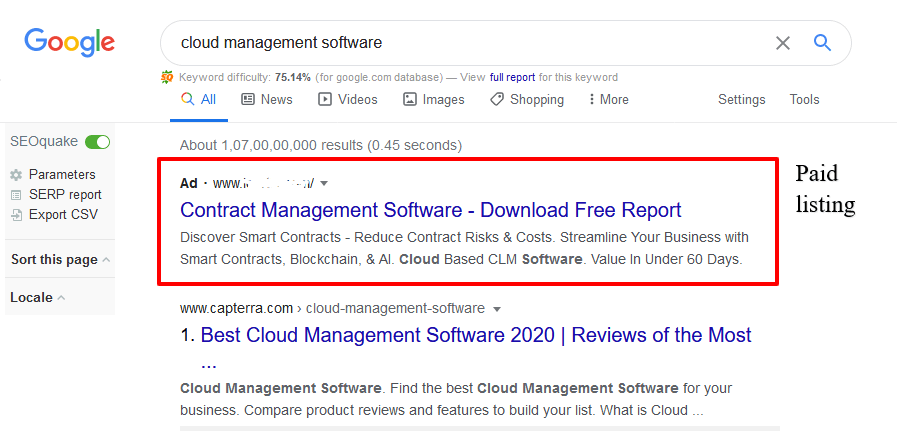Switch to the News tab
Viewport: 897px width, 431px height.
[x=267, y=100]
